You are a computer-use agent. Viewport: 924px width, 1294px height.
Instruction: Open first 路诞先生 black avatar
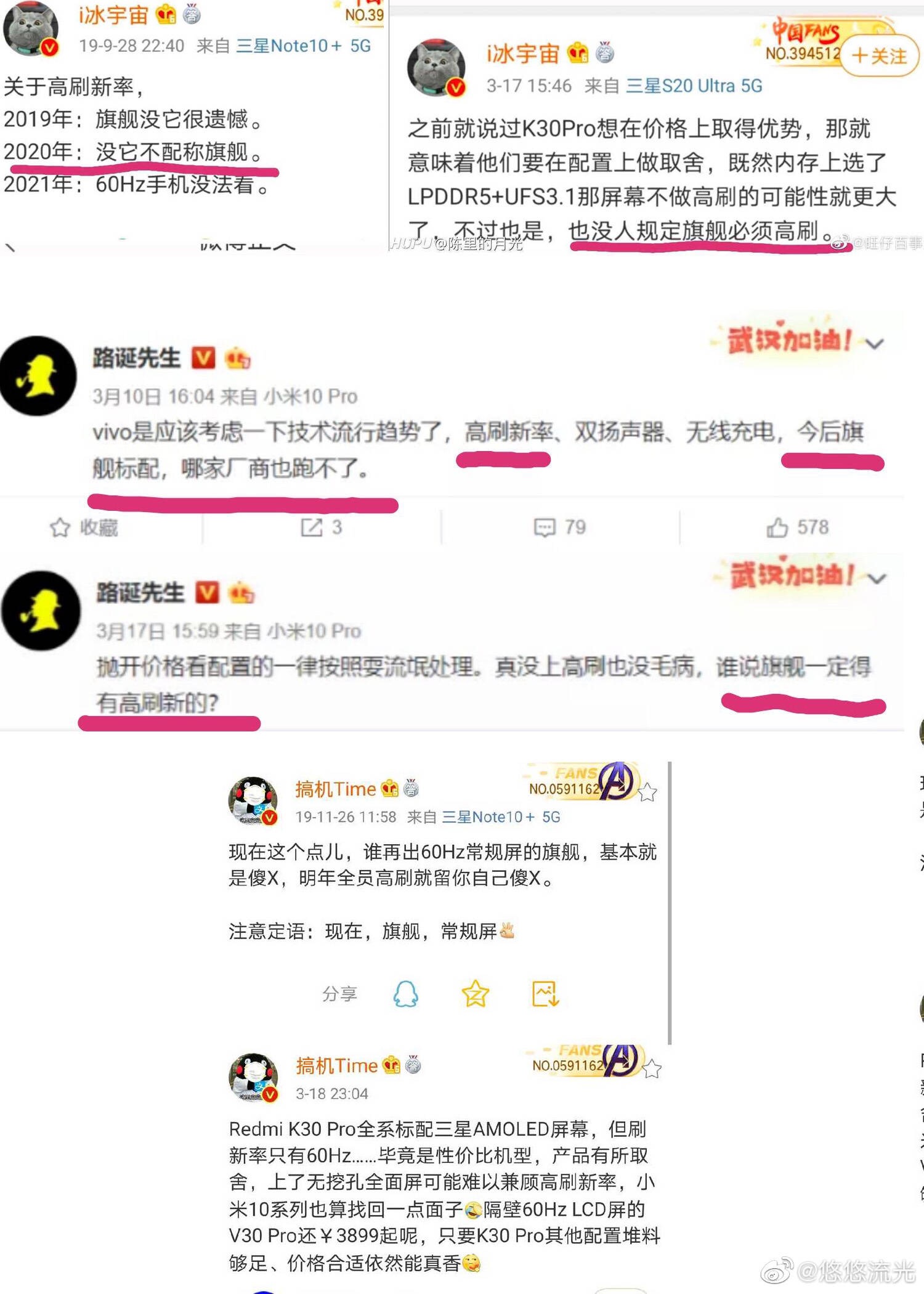pos(38,375)
